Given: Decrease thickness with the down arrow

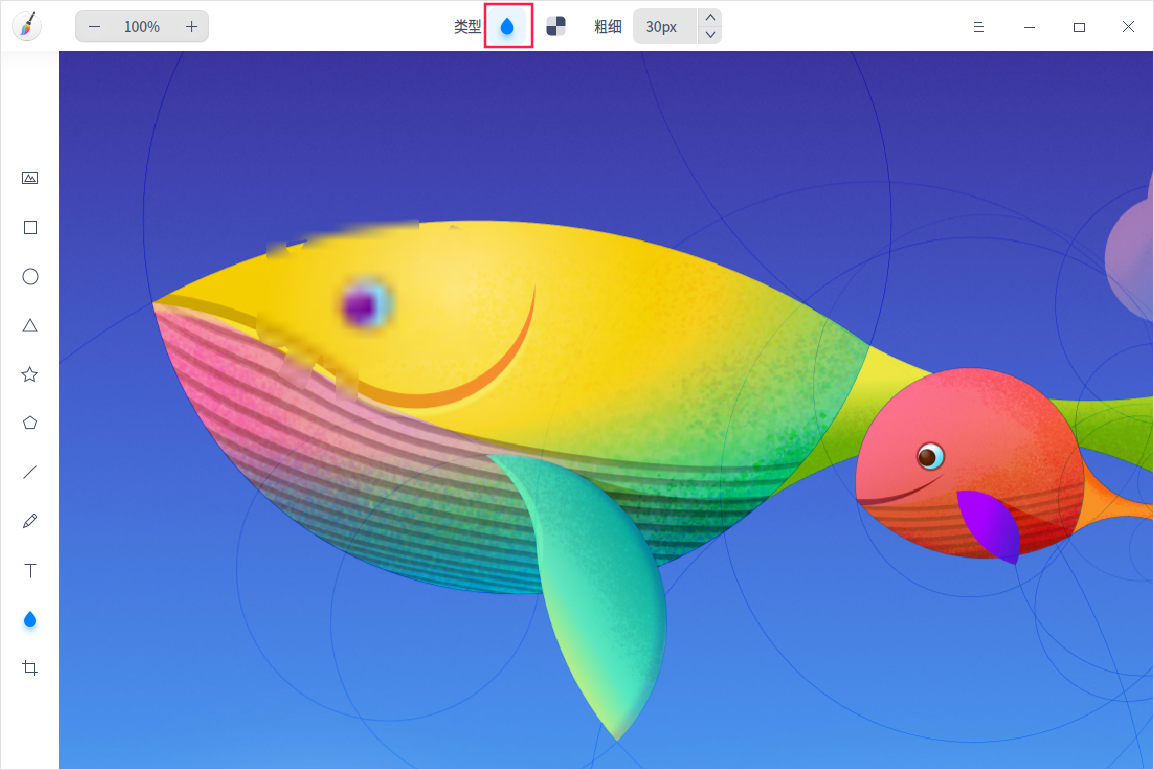Looking at the screenshot, I should coord(710,35).
